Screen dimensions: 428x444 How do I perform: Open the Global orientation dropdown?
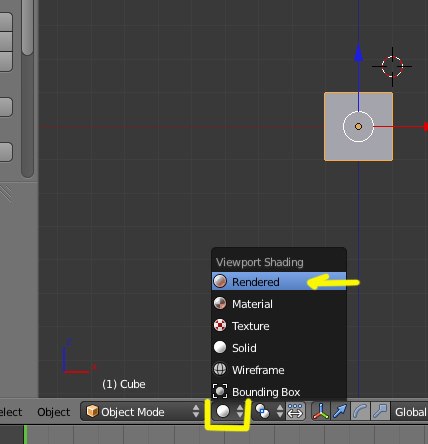pyautogui.click(x=410, y=412)
